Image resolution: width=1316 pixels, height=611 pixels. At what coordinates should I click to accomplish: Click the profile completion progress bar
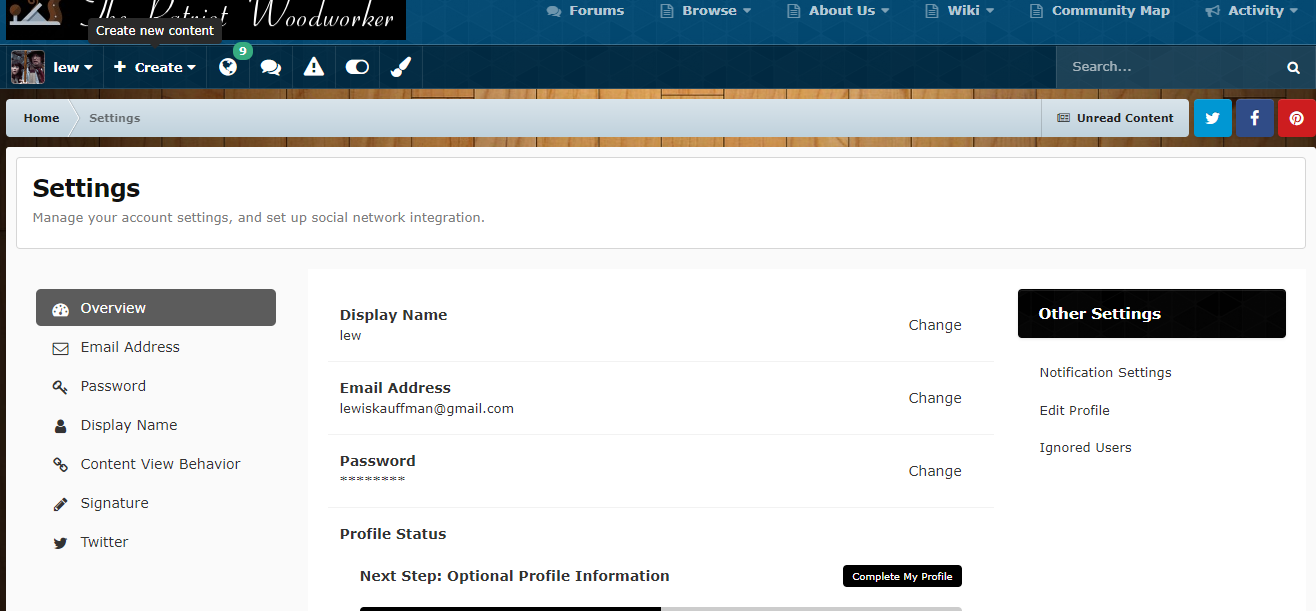(x=660, y=608)
